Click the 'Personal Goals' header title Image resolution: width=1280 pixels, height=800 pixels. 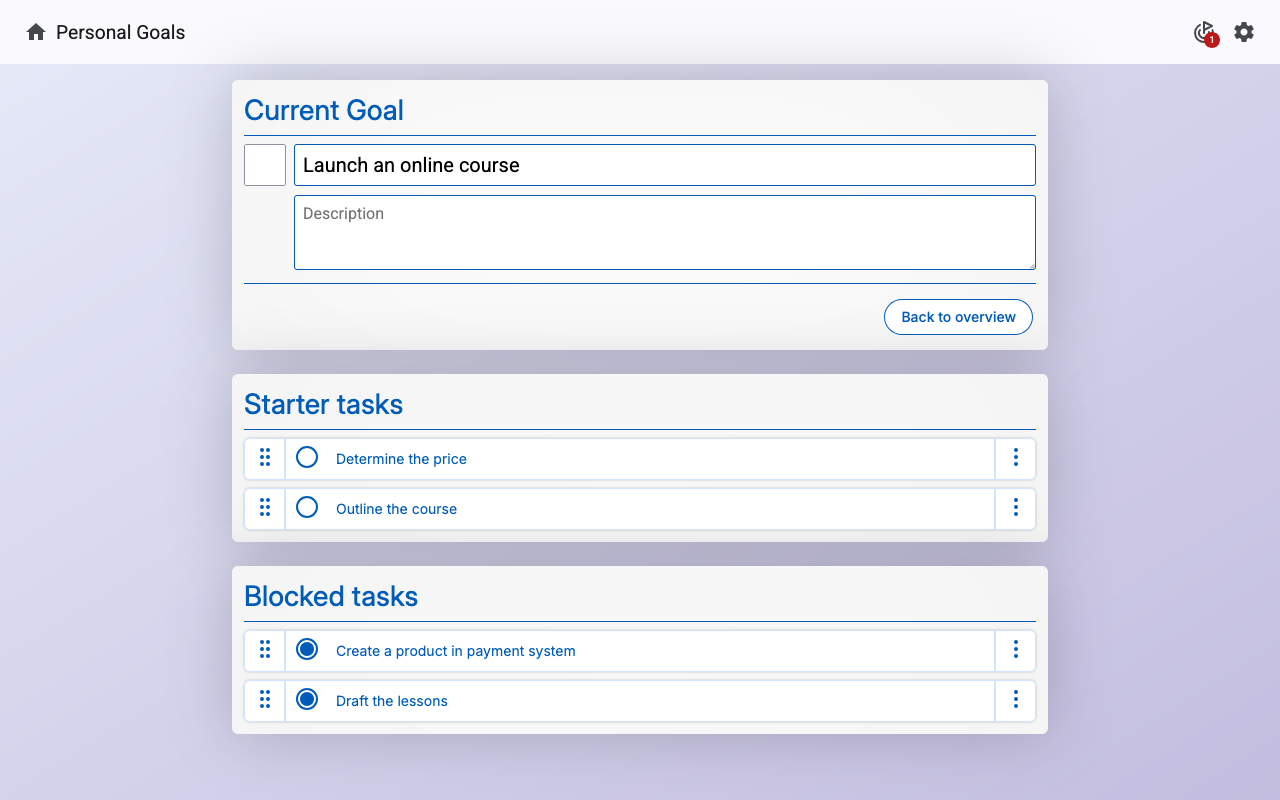point(121,32)
